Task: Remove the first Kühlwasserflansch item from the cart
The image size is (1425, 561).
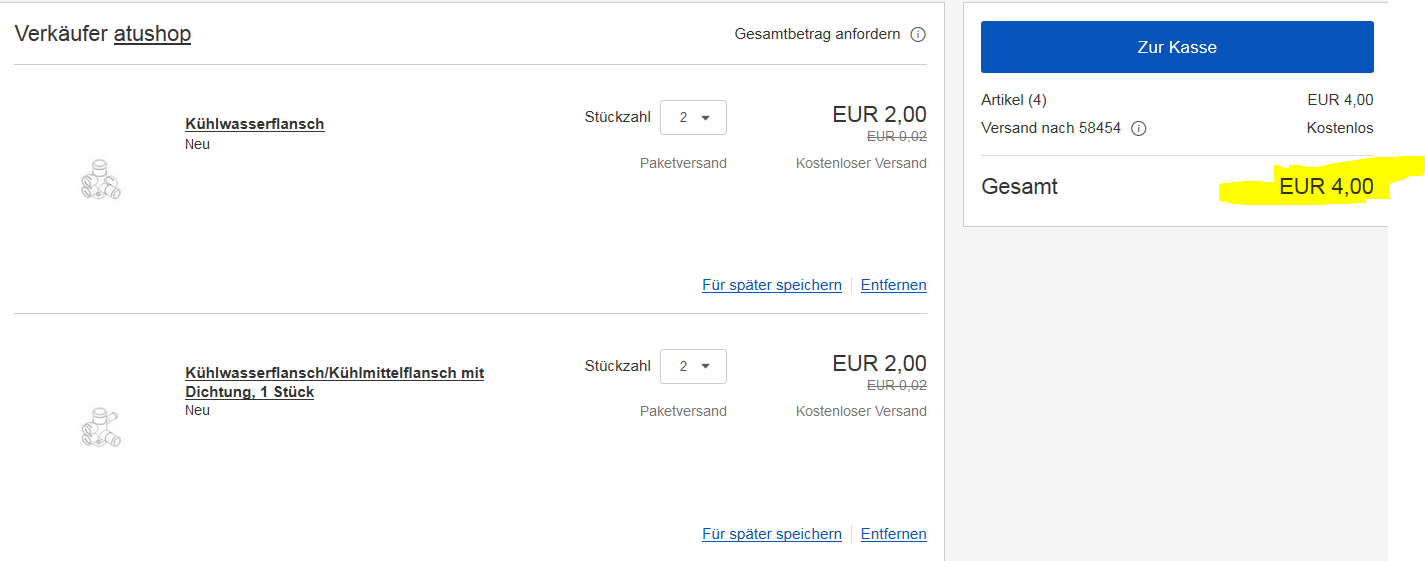Action: (893, 285)
